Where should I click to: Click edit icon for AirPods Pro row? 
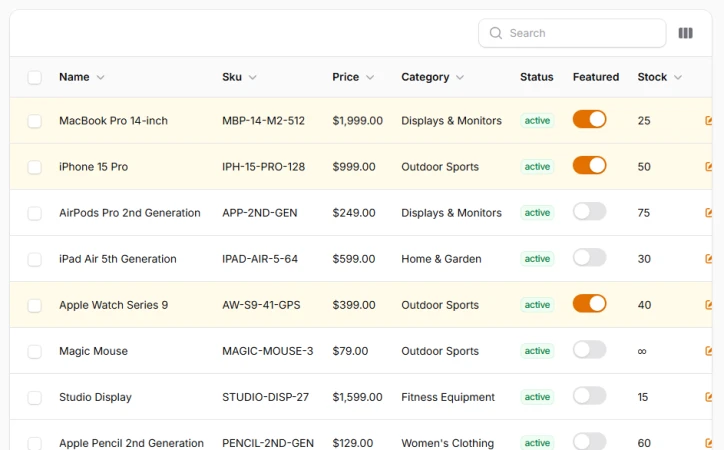tap(708, 213)
